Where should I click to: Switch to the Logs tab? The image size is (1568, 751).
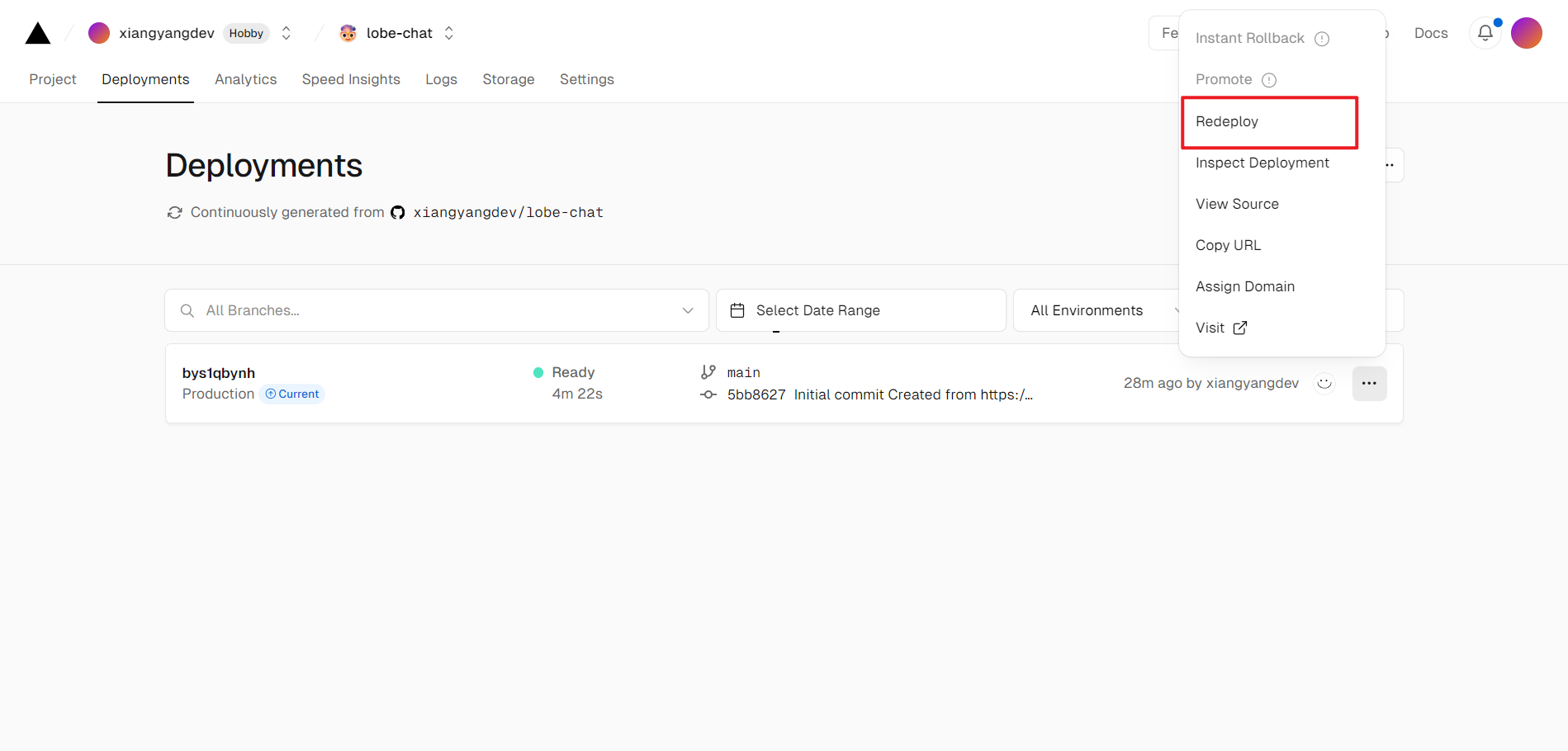click(442, 79)
